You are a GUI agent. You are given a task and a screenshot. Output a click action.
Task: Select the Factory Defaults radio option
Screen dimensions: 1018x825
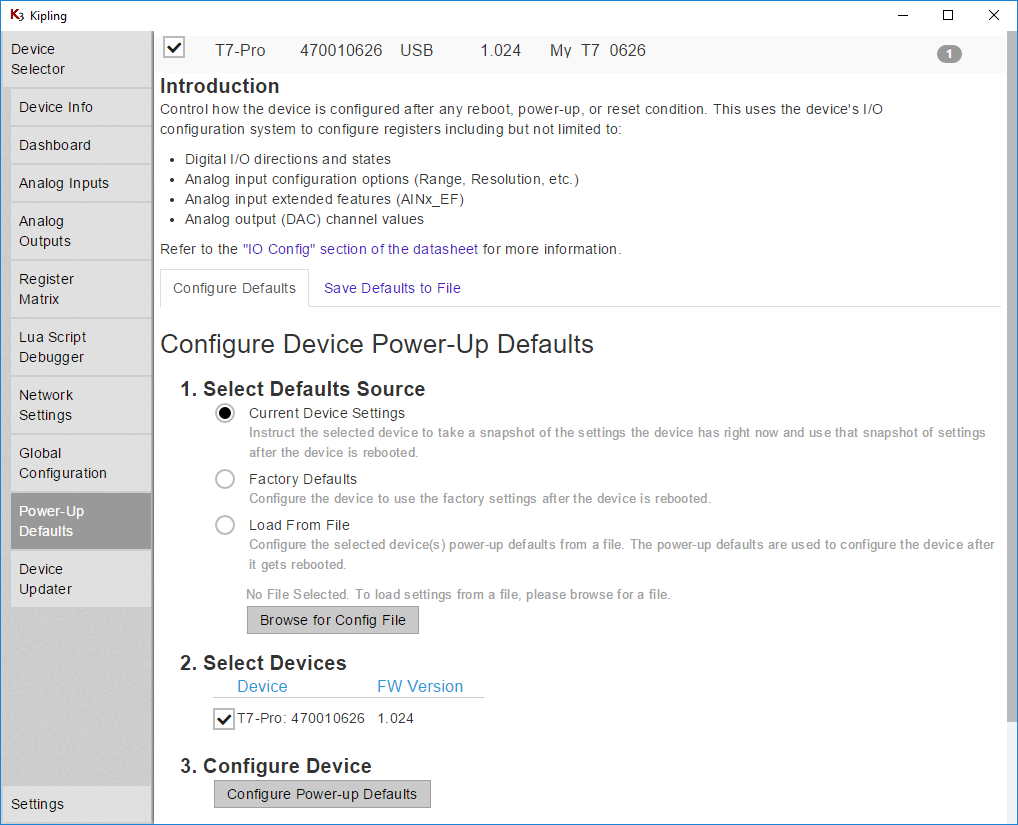pyautogui.click(x=225, y=479)
